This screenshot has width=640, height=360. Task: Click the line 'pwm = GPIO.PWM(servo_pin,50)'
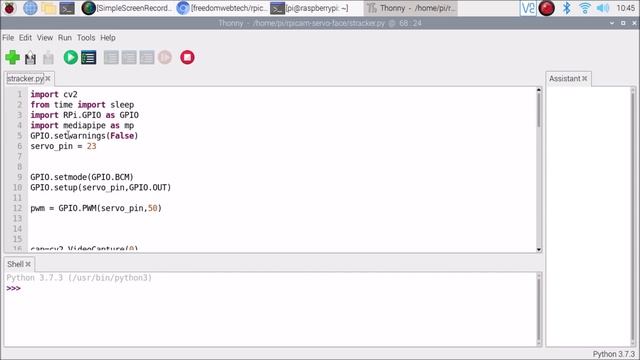pos(96,208)
